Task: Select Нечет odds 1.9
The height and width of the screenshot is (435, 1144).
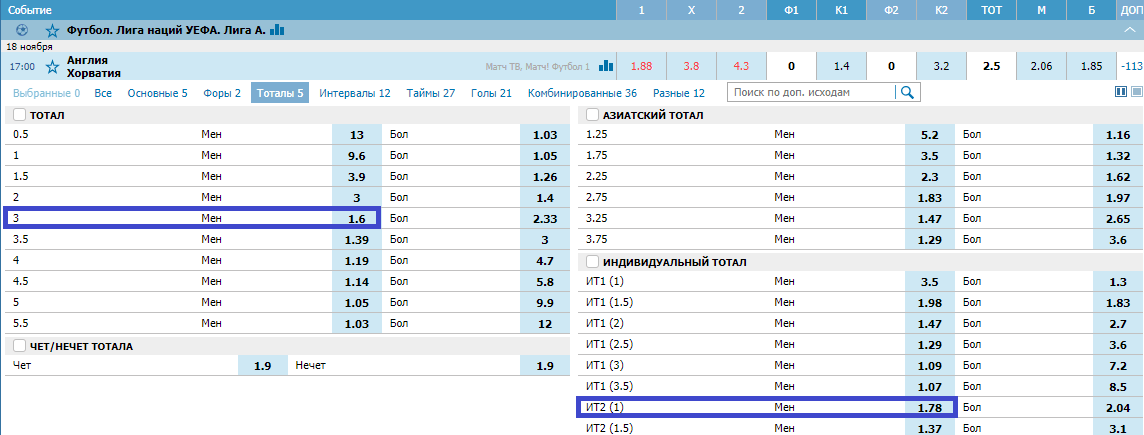Action: tap(545, 366)
